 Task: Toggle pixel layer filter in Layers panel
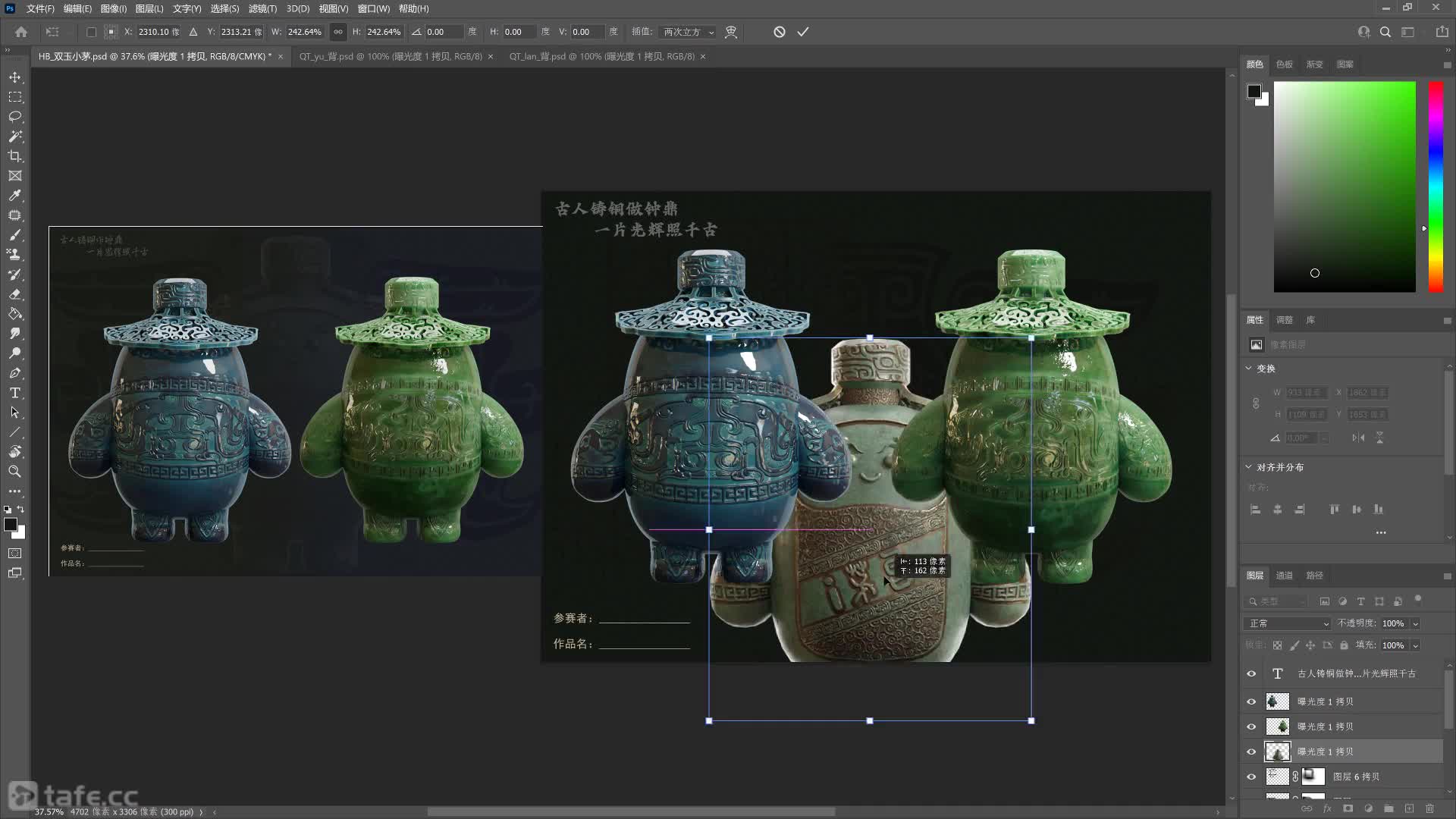click(1325, 601)
